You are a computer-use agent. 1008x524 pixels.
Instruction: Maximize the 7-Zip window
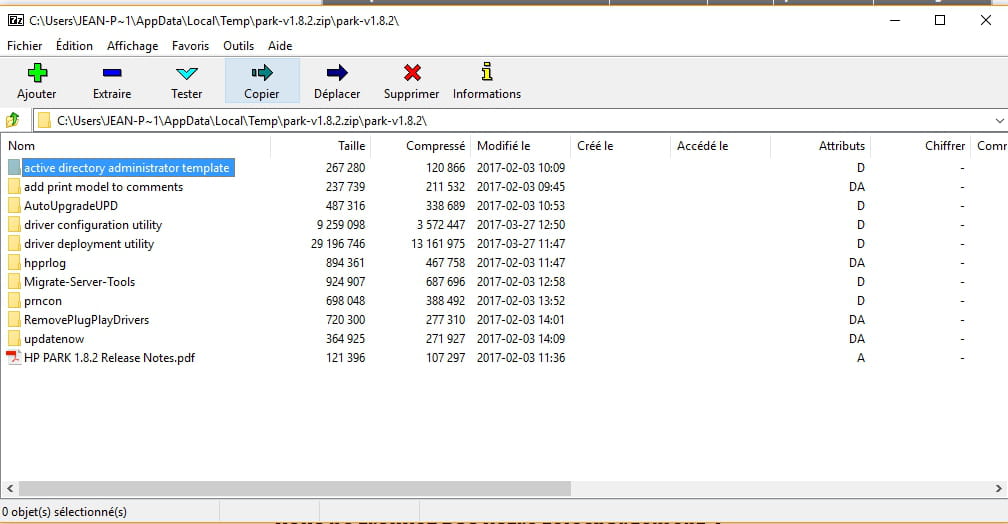coord(940,20)
